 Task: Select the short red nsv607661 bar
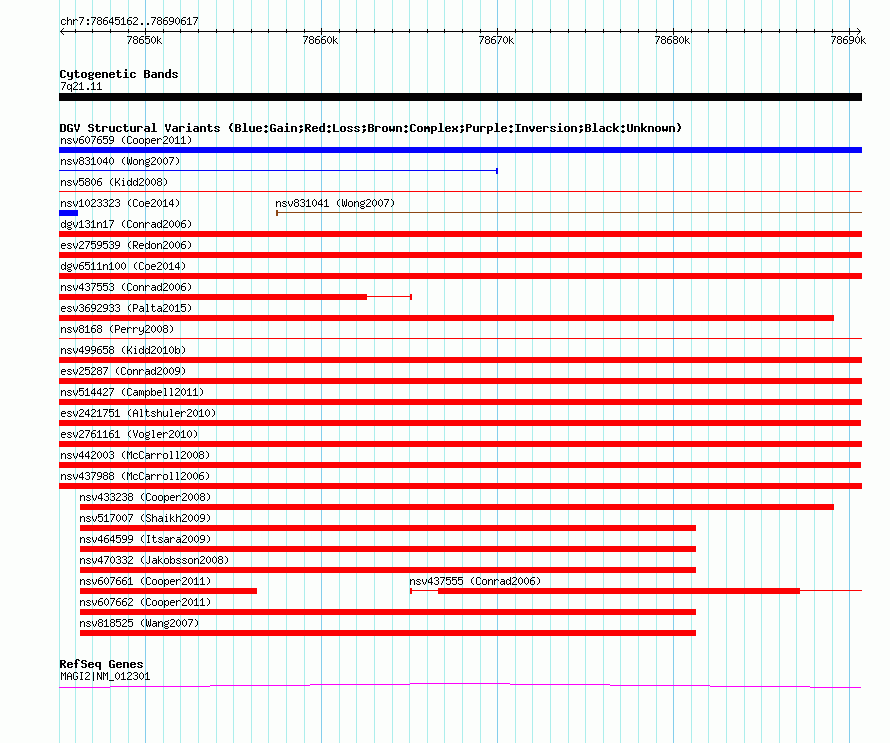point(168,591)
